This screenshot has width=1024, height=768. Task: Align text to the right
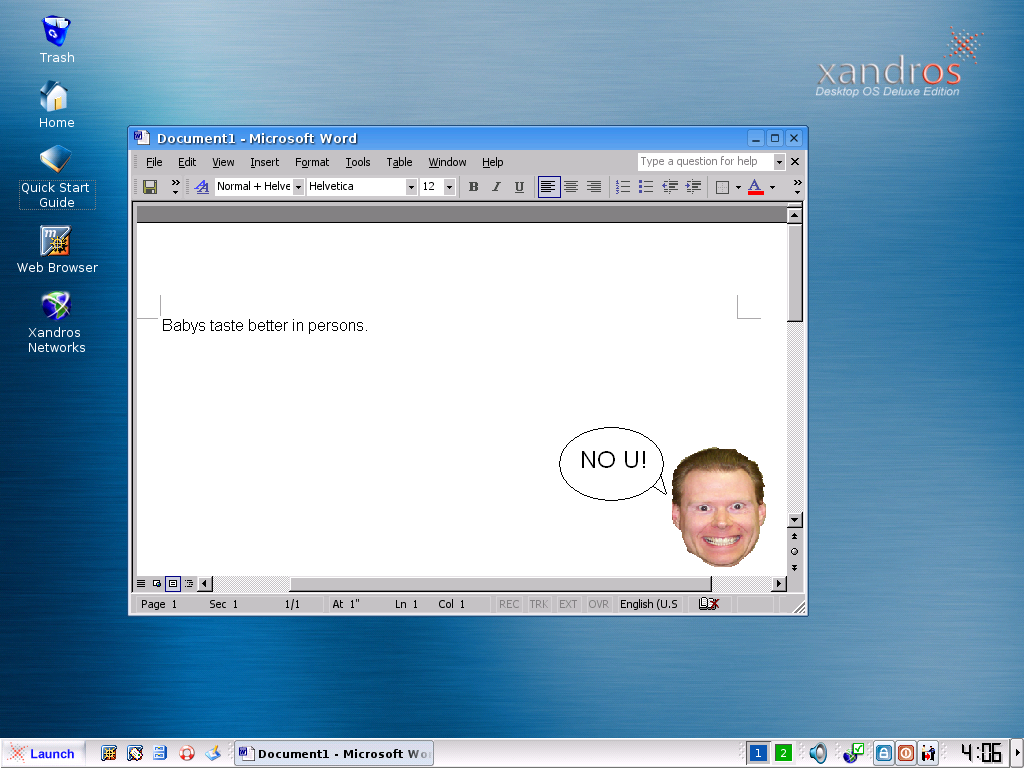pyautogui.click(x=594, y=187)
